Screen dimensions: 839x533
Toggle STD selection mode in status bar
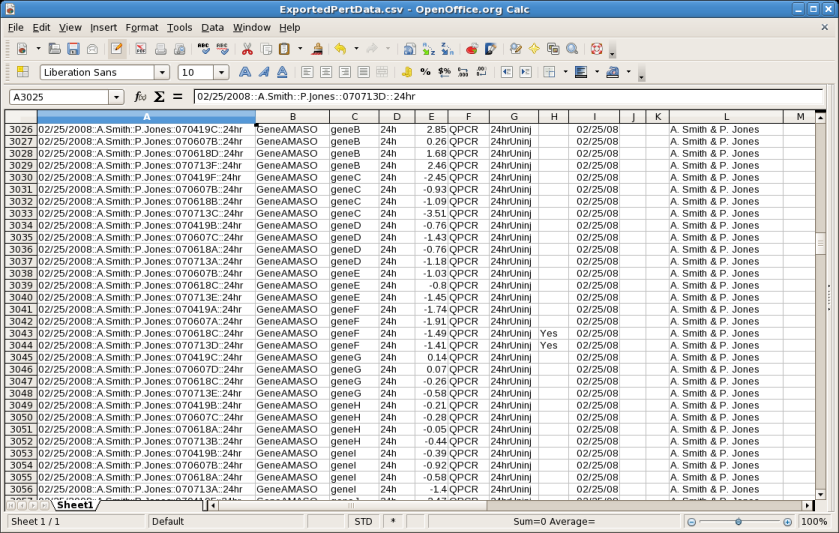[363, 522]
